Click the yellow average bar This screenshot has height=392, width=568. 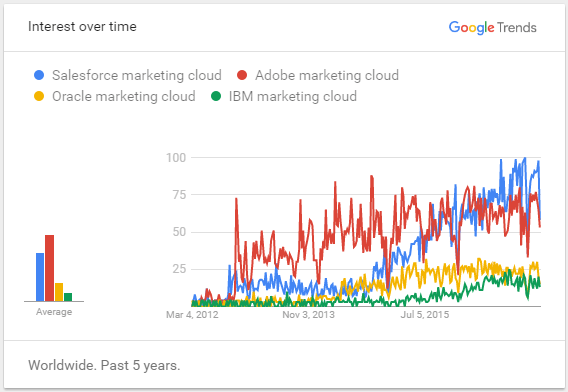59,292
